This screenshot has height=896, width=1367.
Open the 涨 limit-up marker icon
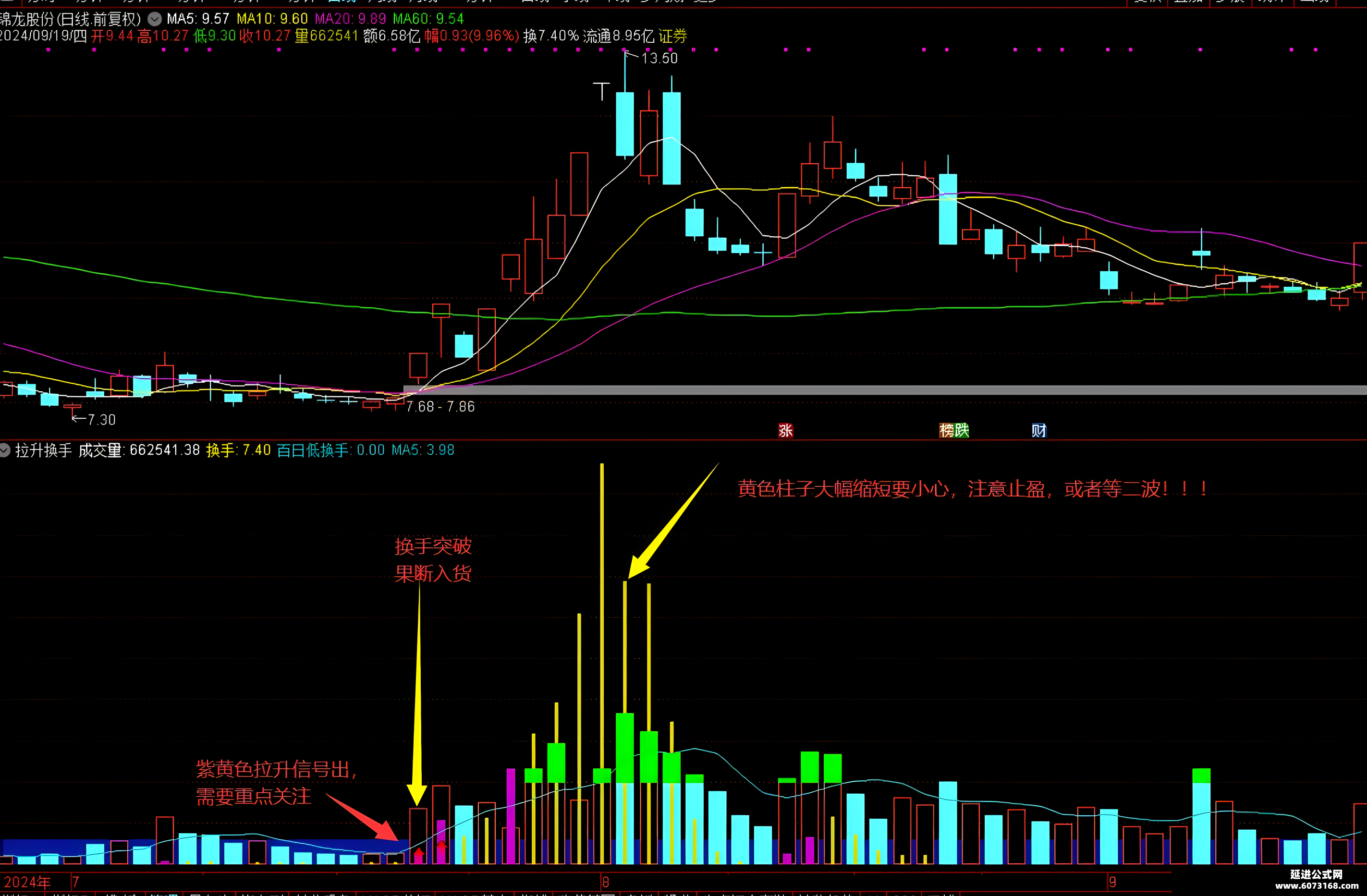click(x=785, y=430)
